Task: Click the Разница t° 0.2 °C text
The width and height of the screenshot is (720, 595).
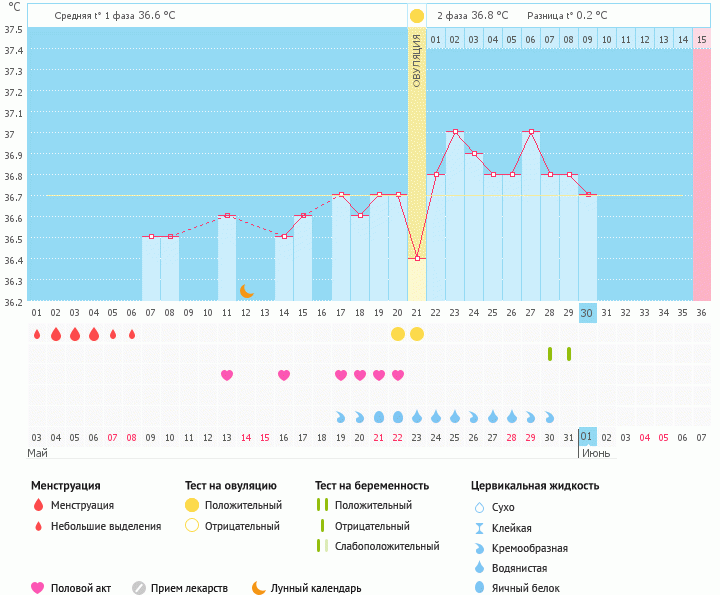Action: coord(564,16)
